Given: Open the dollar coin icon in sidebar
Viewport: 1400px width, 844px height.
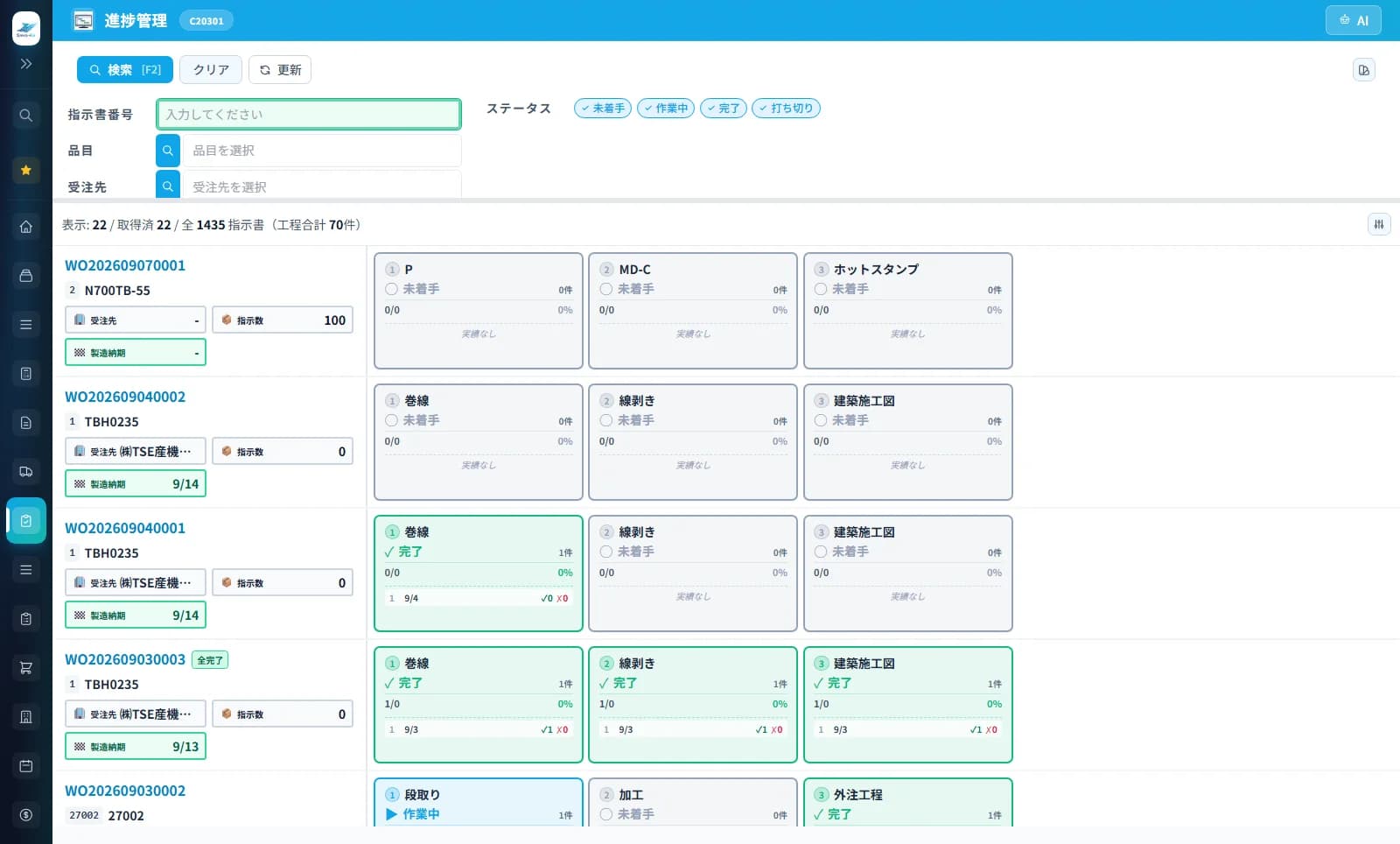Looking at the screenshot, I should point(26,815).
